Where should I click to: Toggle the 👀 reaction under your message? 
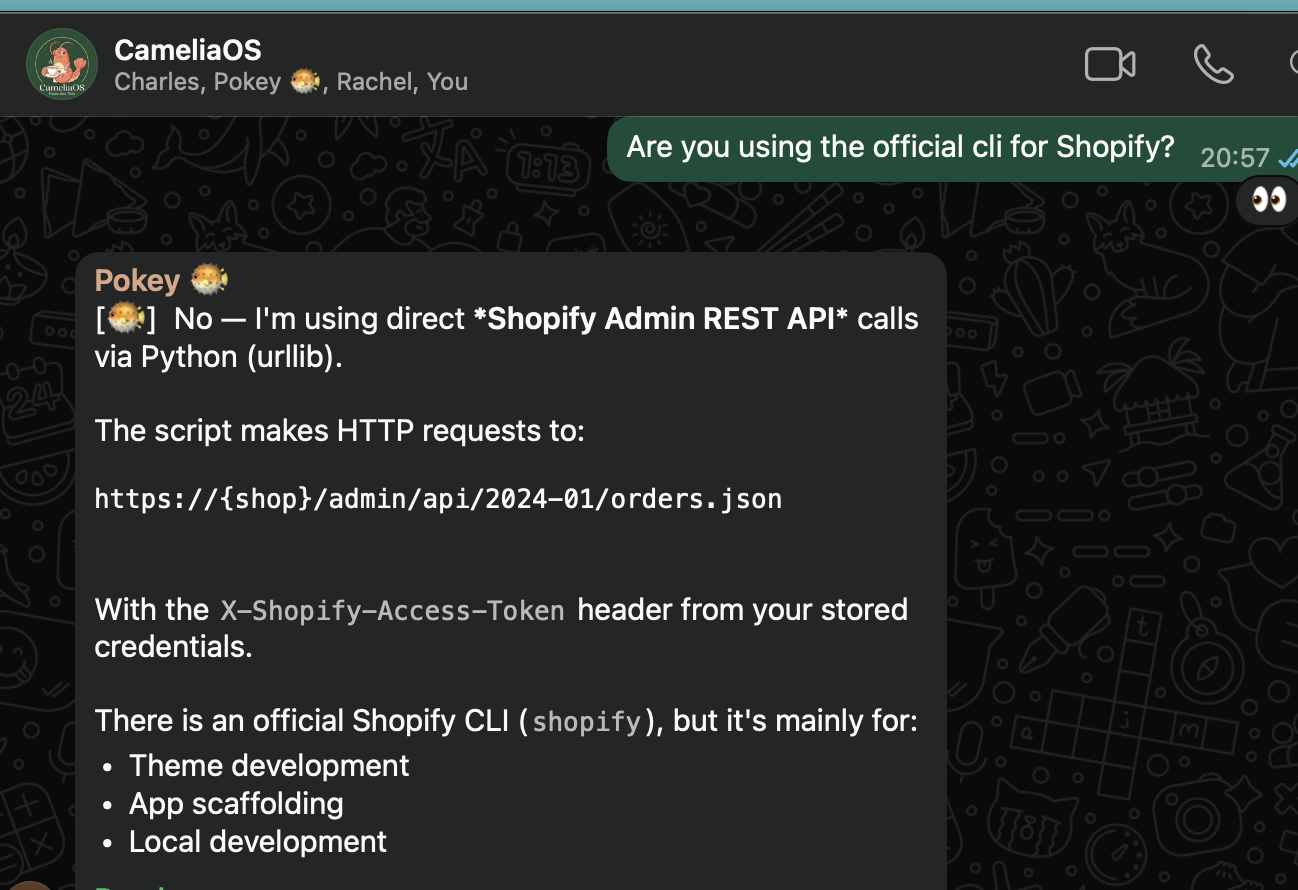(1266, 199)
